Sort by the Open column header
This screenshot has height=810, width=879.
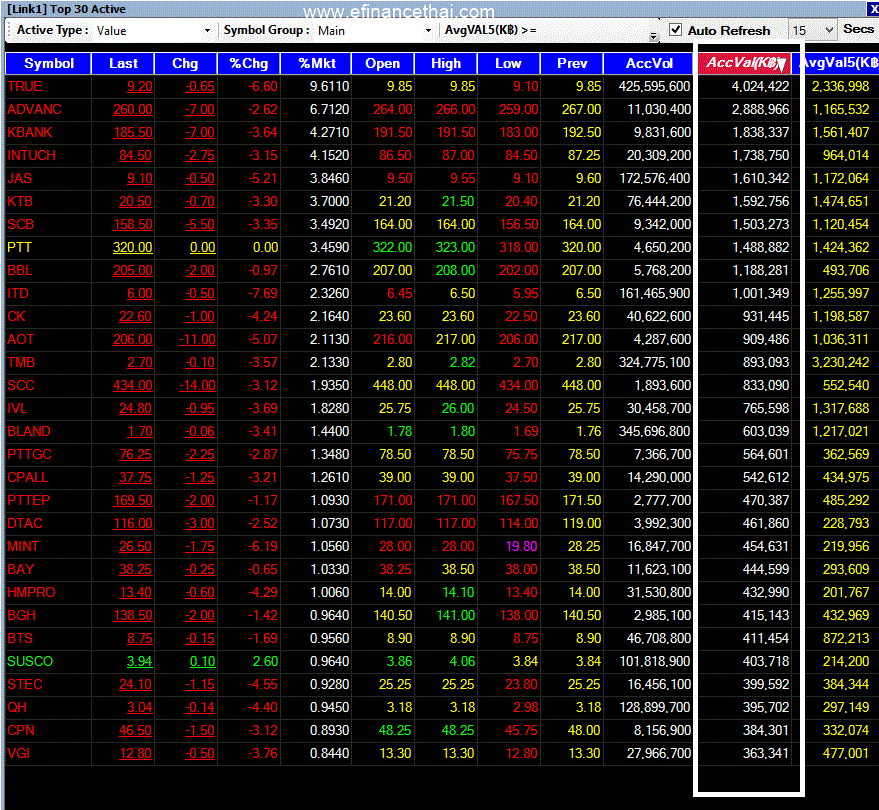tap(382, 63)
